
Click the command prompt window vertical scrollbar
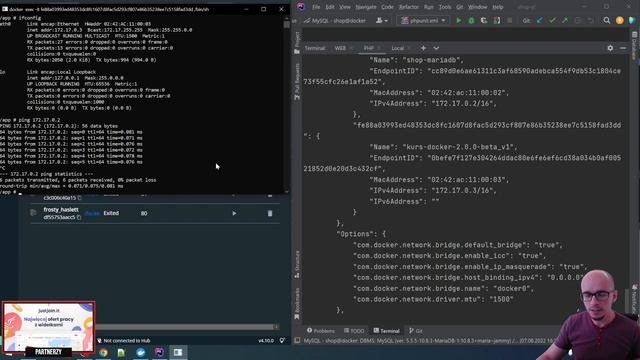point(287,25)
